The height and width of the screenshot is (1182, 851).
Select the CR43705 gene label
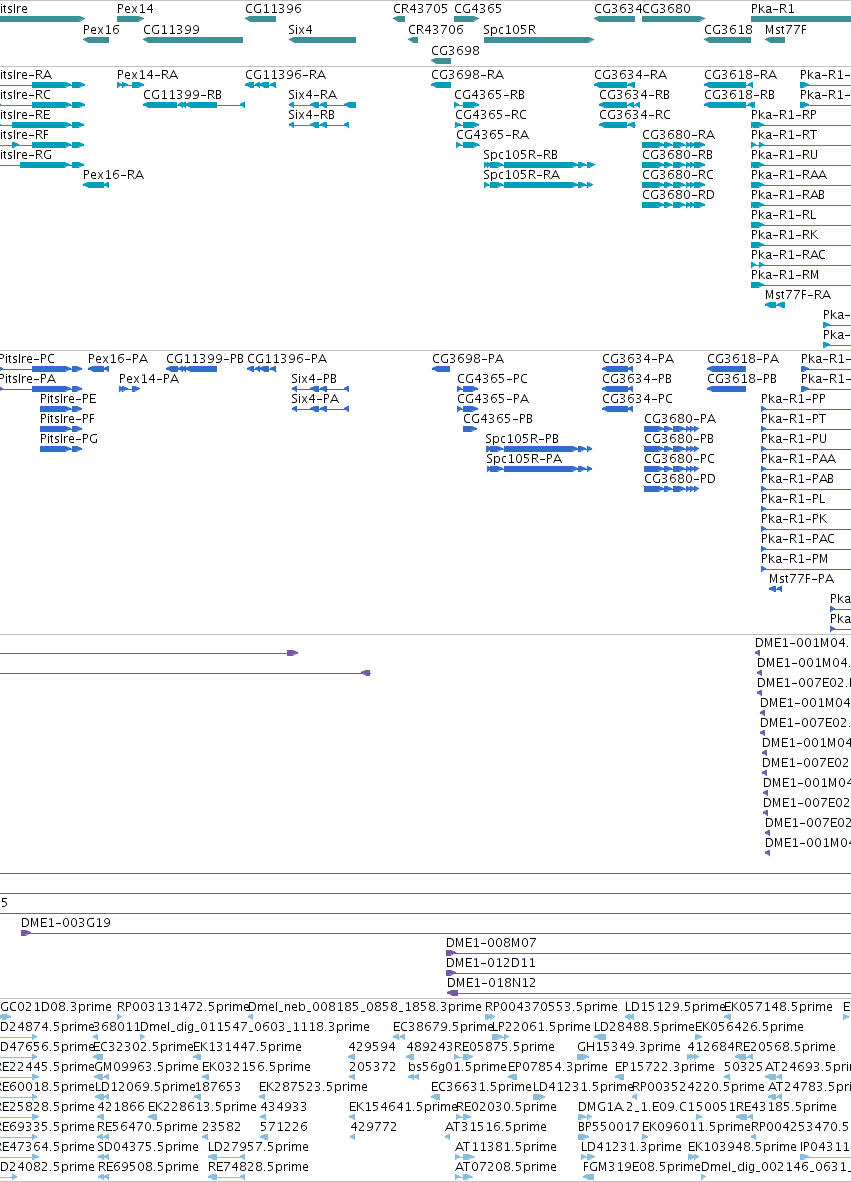click(420, 9)
